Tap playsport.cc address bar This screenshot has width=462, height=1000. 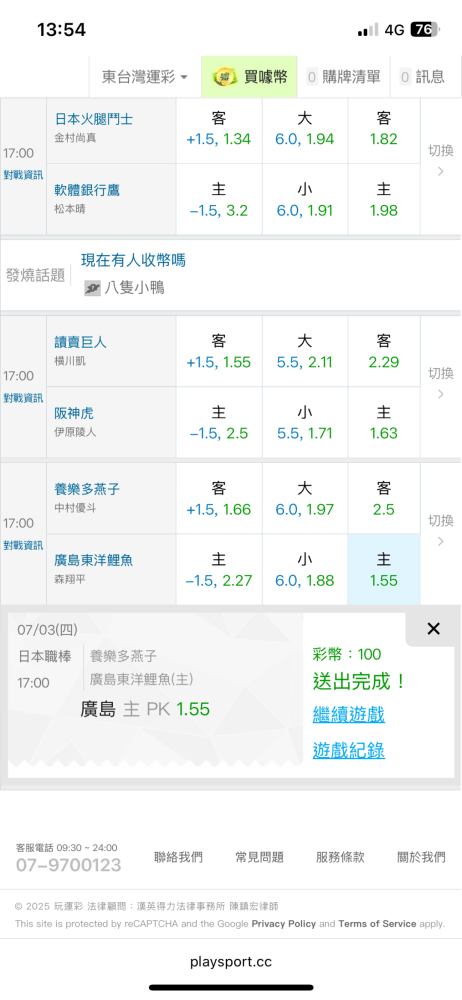click(231, 962)
